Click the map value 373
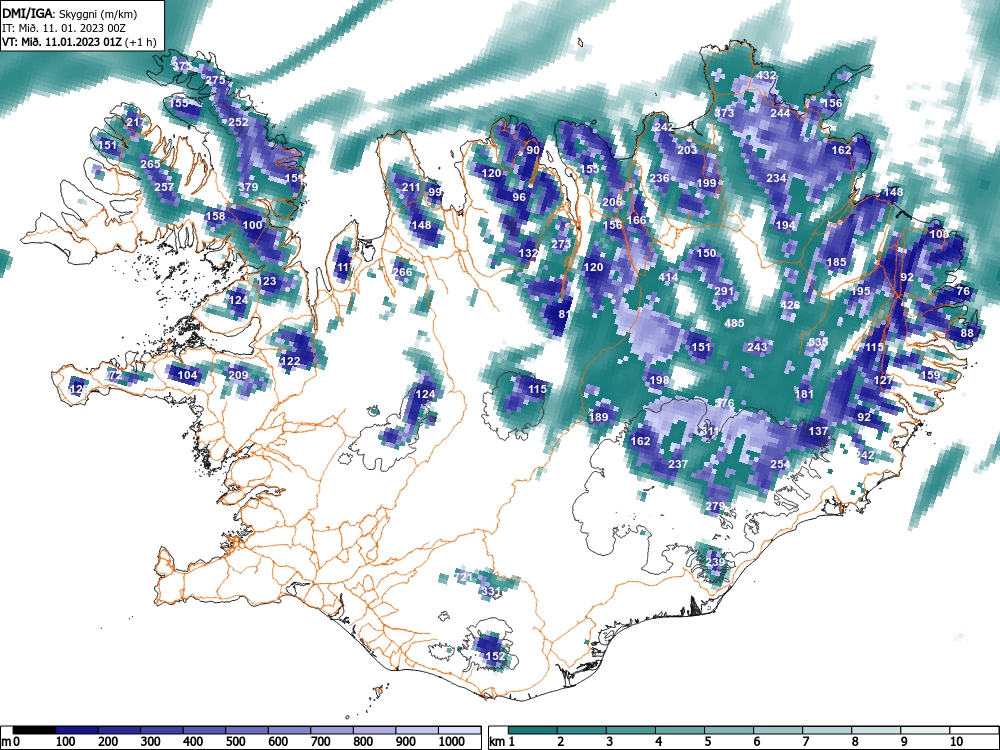Image resolution: width=1000 pixels, height=750 pixels. tap(724, 113)
